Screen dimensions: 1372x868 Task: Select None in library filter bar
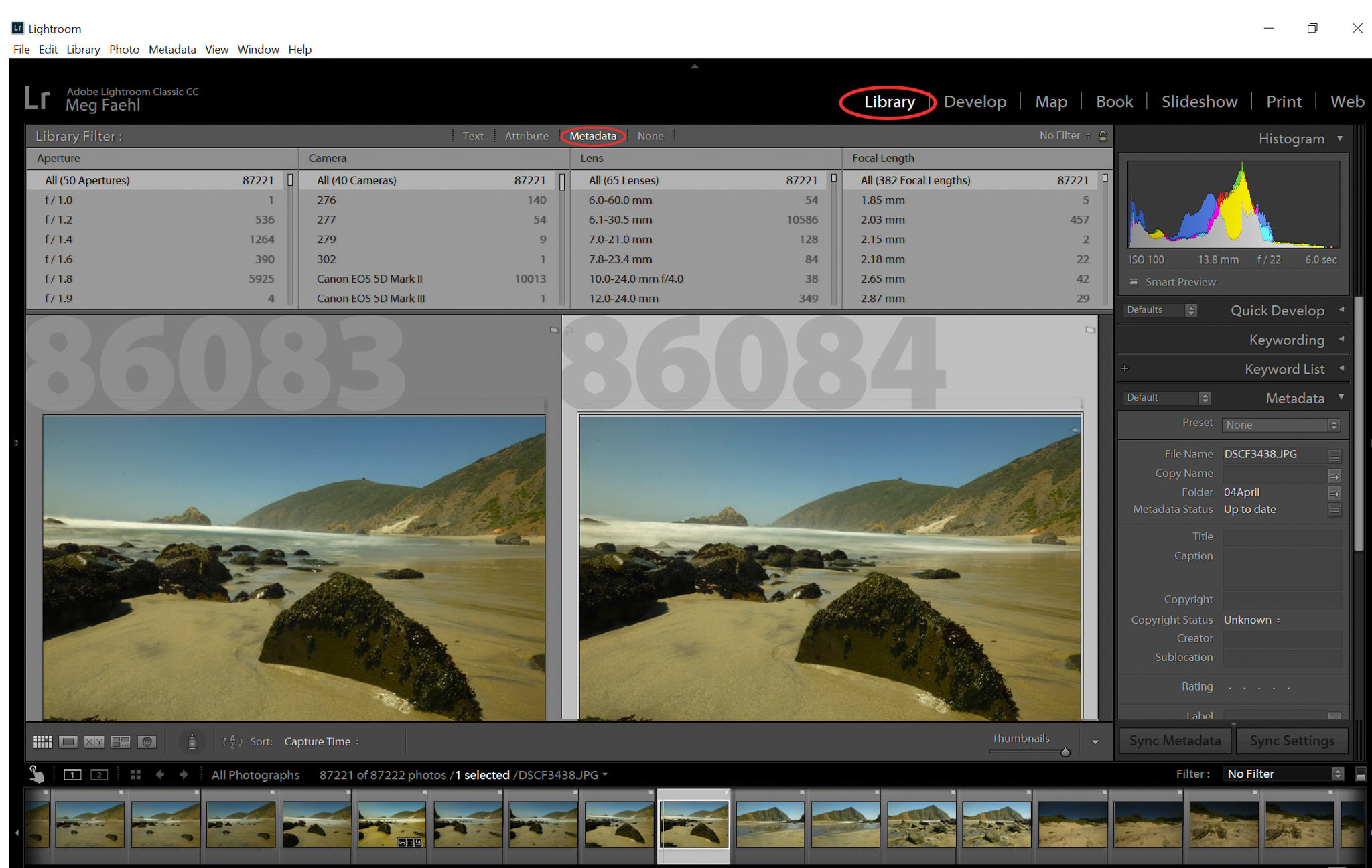(x=650, y=136)
